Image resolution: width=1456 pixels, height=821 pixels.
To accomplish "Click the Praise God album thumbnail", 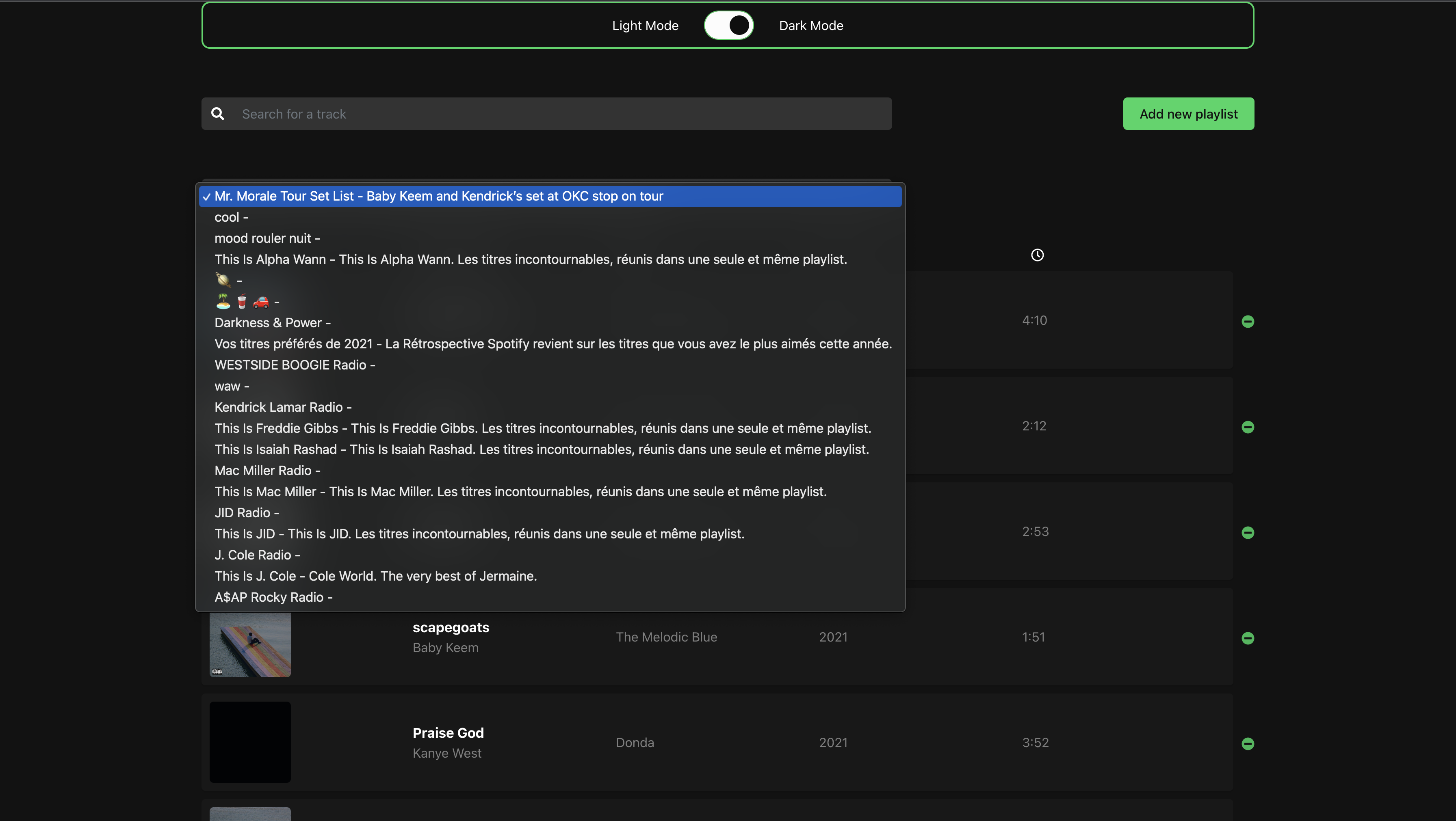I will coord(250,742).
